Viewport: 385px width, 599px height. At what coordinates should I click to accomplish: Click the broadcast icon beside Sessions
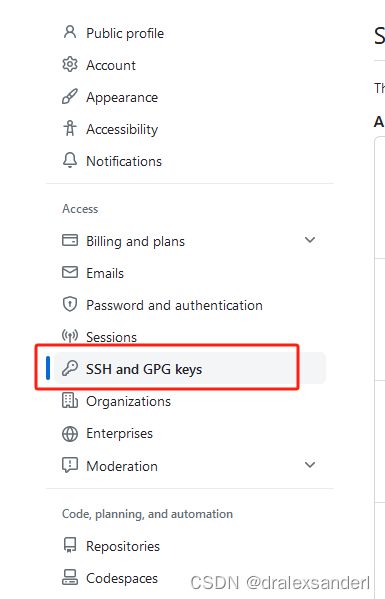click(70, 336)
